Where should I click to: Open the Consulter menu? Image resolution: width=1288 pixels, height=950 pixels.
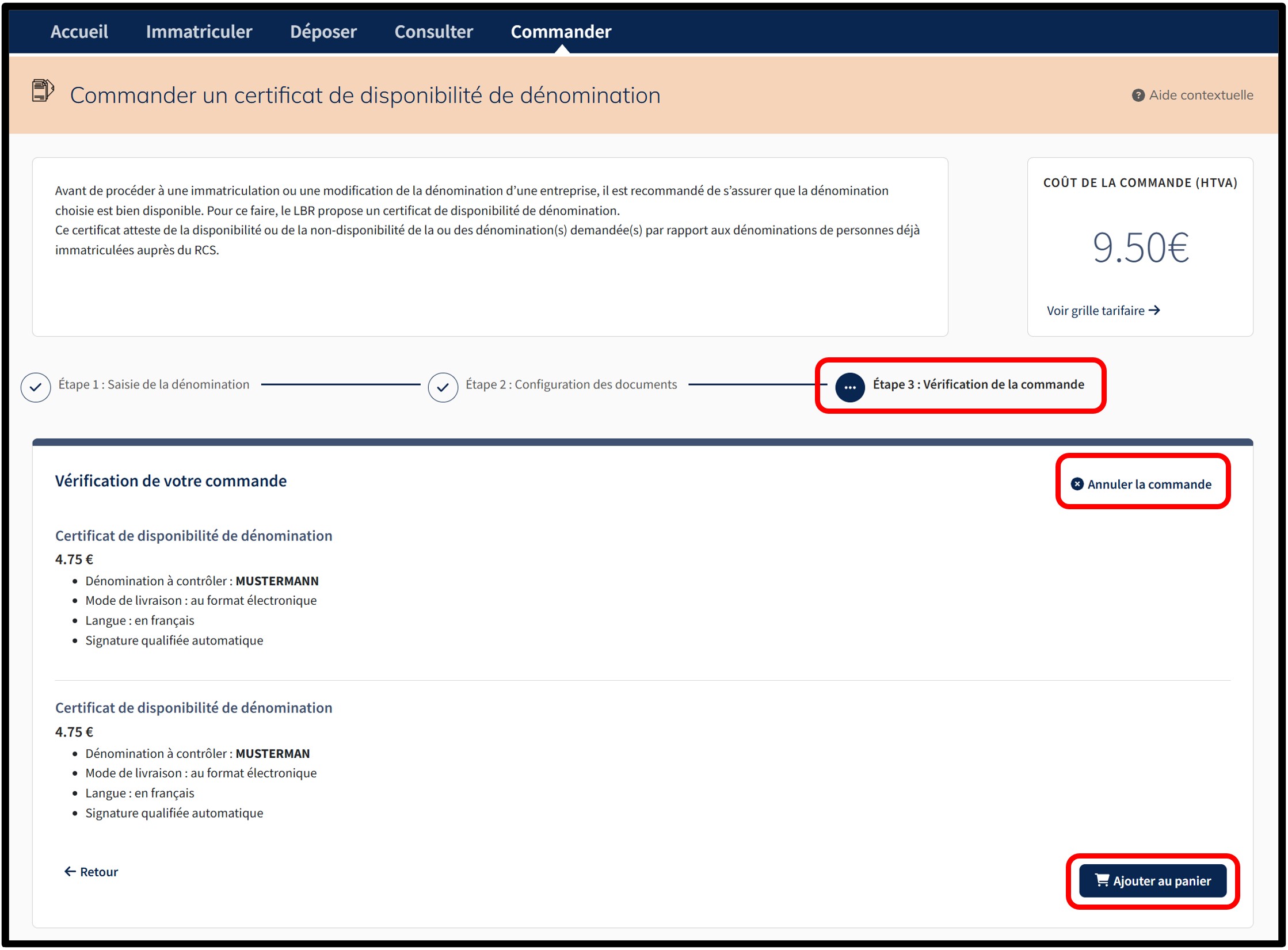tap(433, 32)
